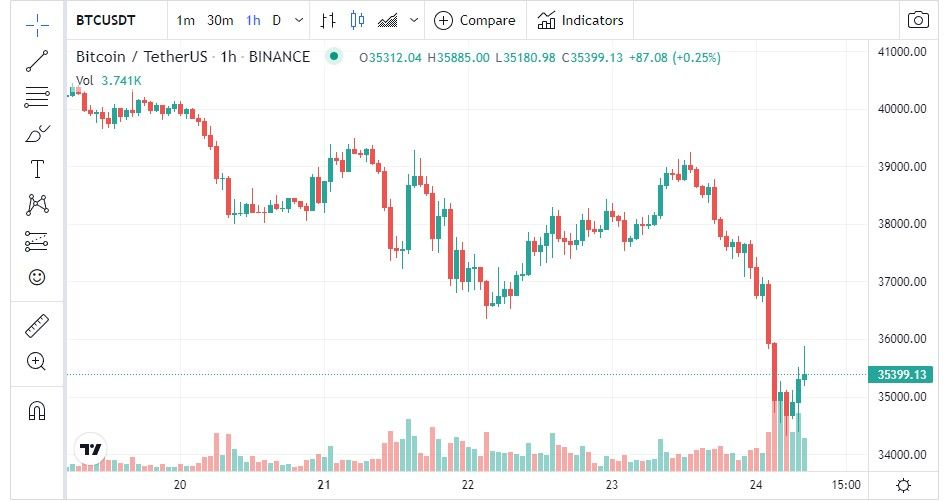Screen dimensions: 948x501
Task: Open the Compare symbol dialog
Action: click(475, 21)
